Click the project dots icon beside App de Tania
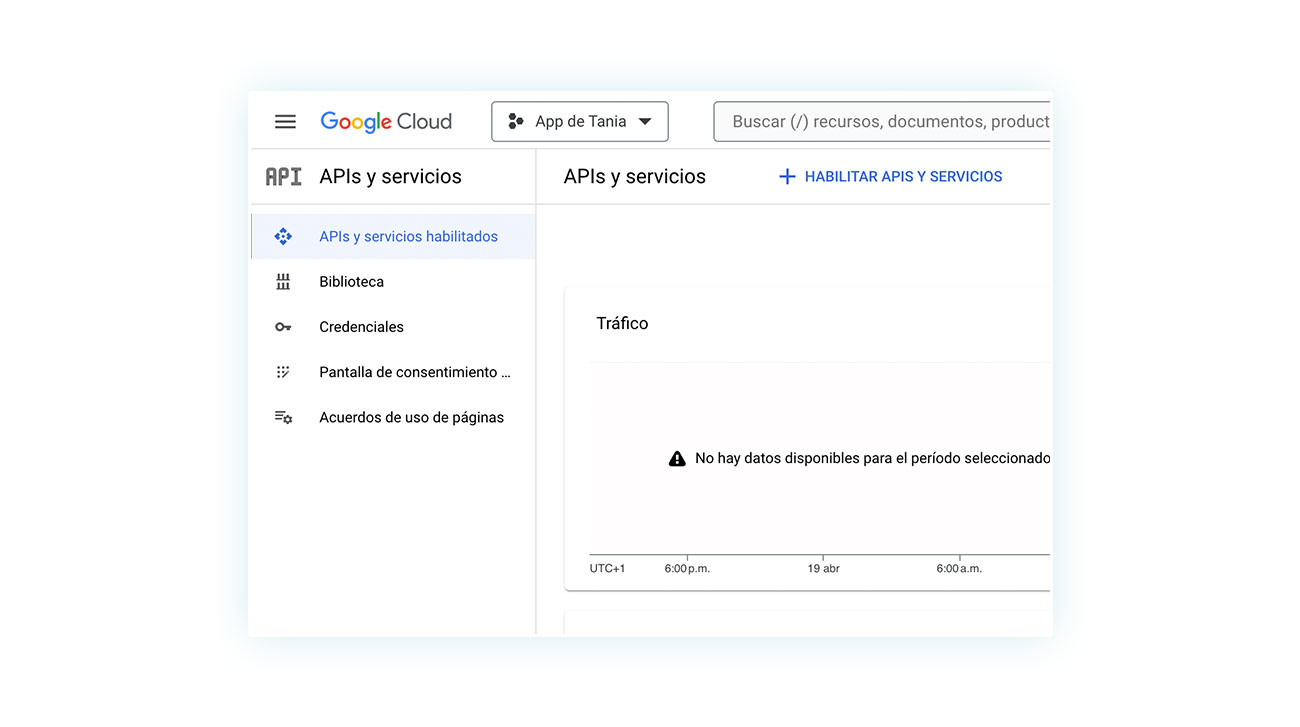The height and width of the screenshot is (727, 1300). pyautogui.click(x=516, y=122)
